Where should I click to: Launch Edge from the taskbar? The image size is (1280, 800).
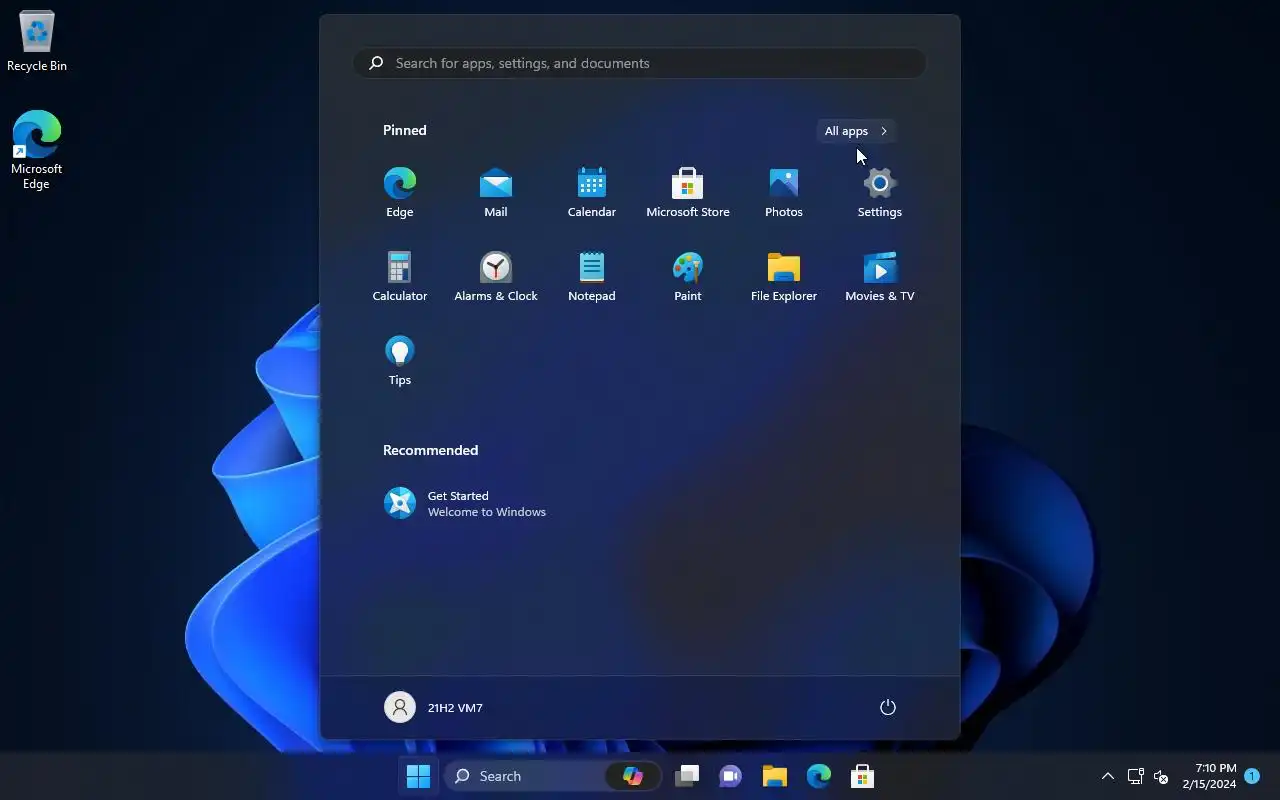[819, 776]
